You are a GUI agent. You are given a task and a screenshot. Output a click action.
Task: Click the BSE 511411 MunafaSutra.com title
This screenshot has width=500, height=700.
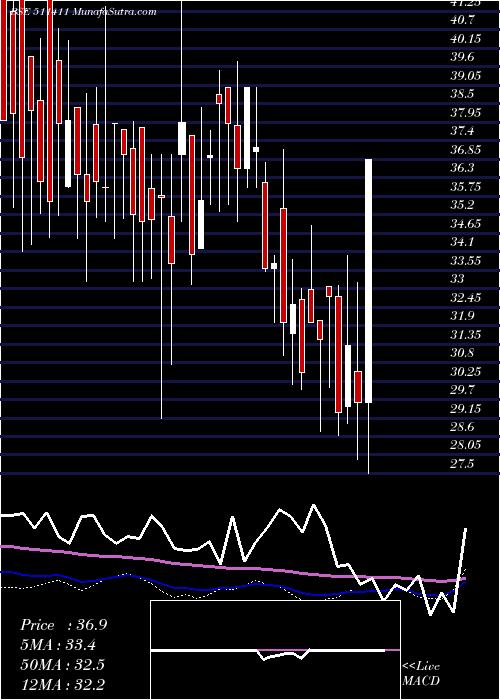(x=83, y=12)
